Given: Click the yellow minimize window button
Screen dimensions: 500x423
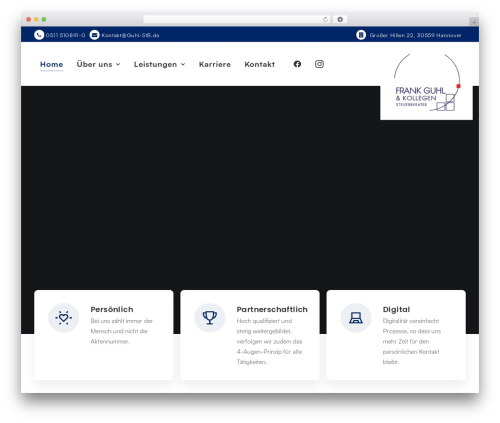Looking at the screenshot, I should point(36,19).
